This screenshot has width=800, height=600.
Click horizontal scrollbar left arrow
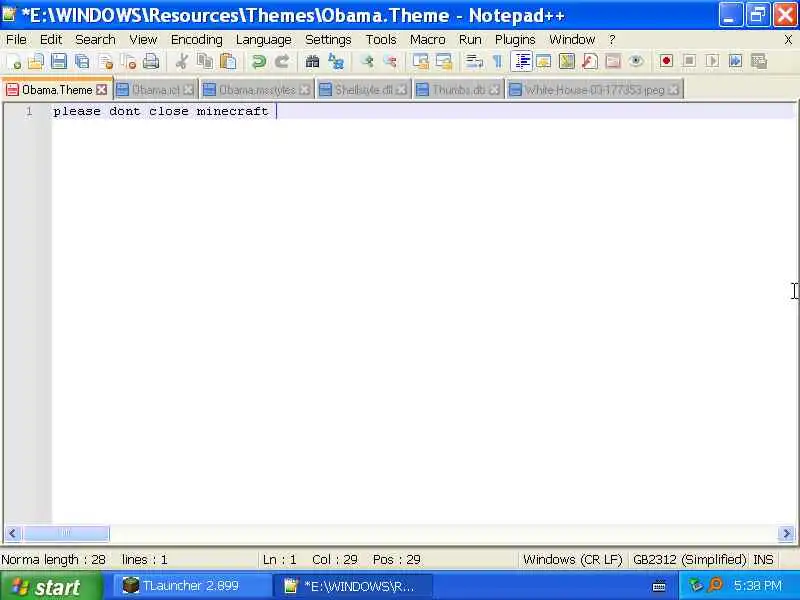point(13,534)
